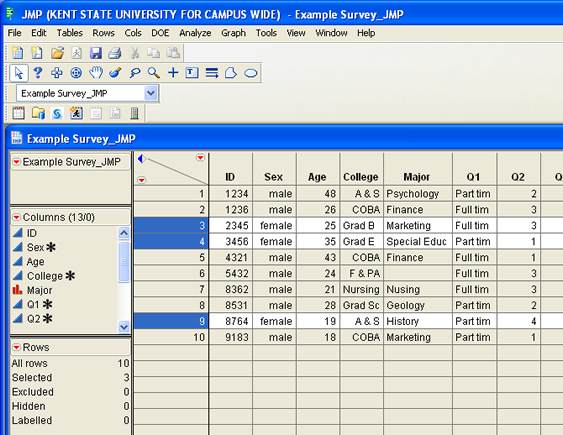Click the New Script icon

(x=37, y=53)
